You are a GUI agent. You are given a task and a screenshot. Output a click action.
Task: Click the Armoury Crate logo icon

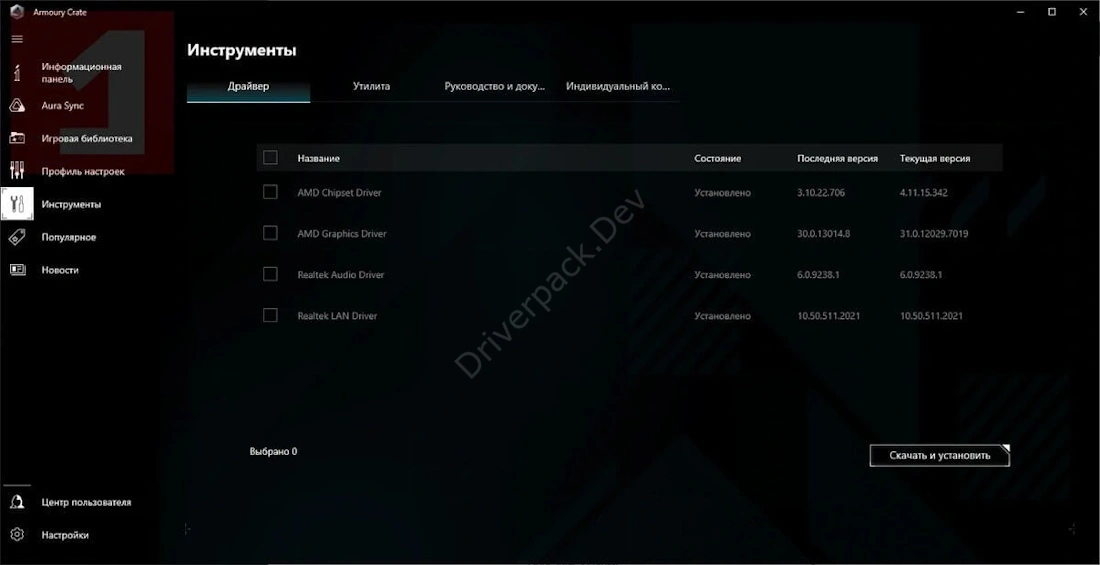pos(17,12)
